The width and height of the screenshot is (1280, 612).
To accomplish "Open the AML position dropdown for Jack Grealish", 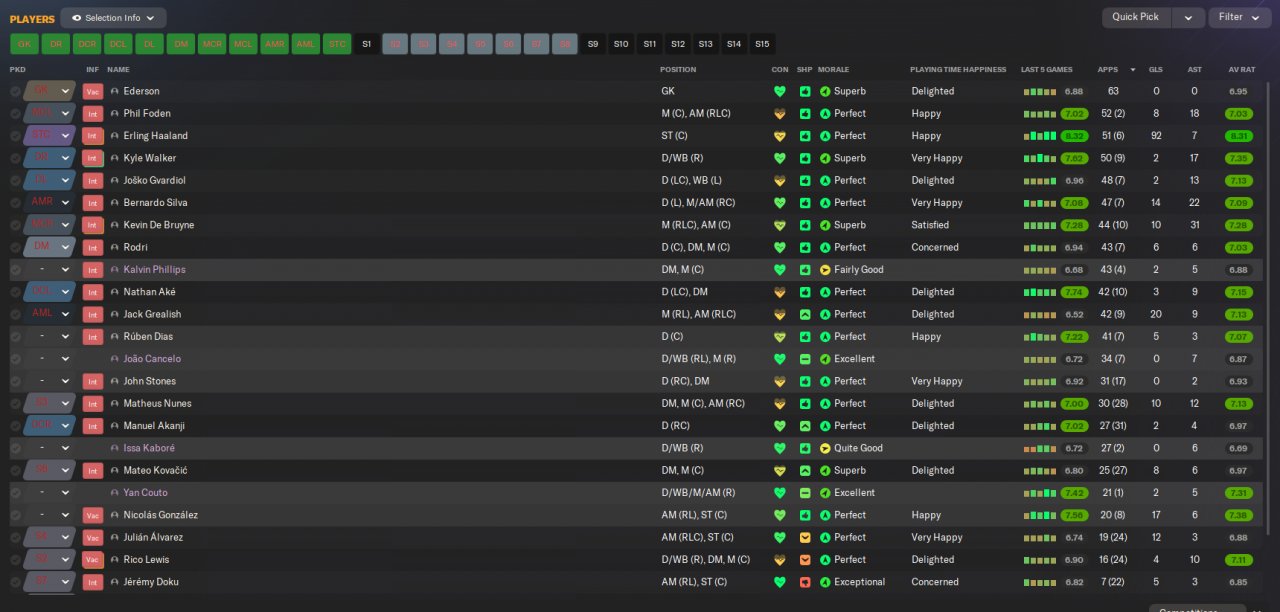I will (x=50, y=314).
